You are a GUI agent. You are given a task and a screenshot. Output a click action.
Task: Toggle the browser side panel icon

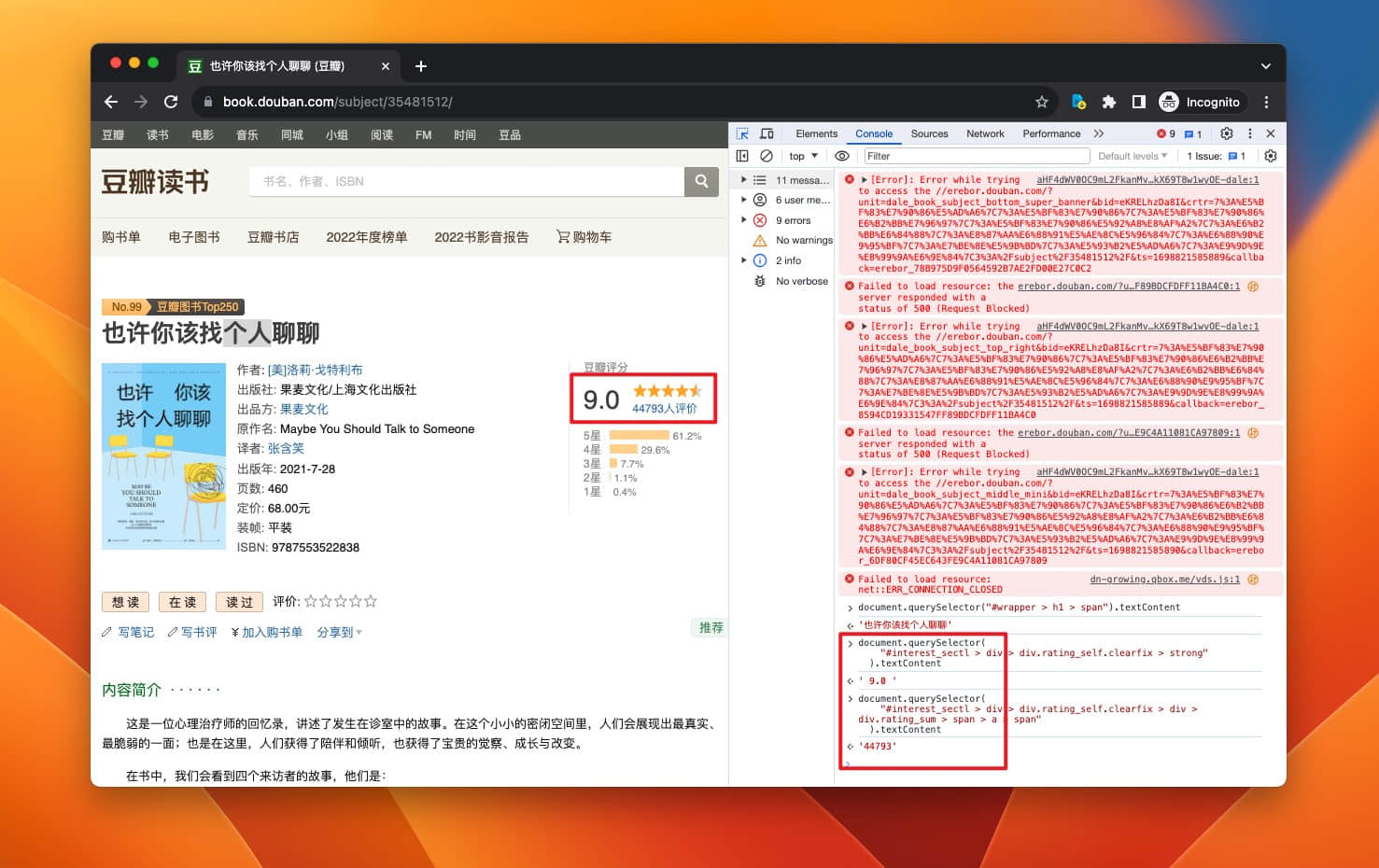[1139, 102]
